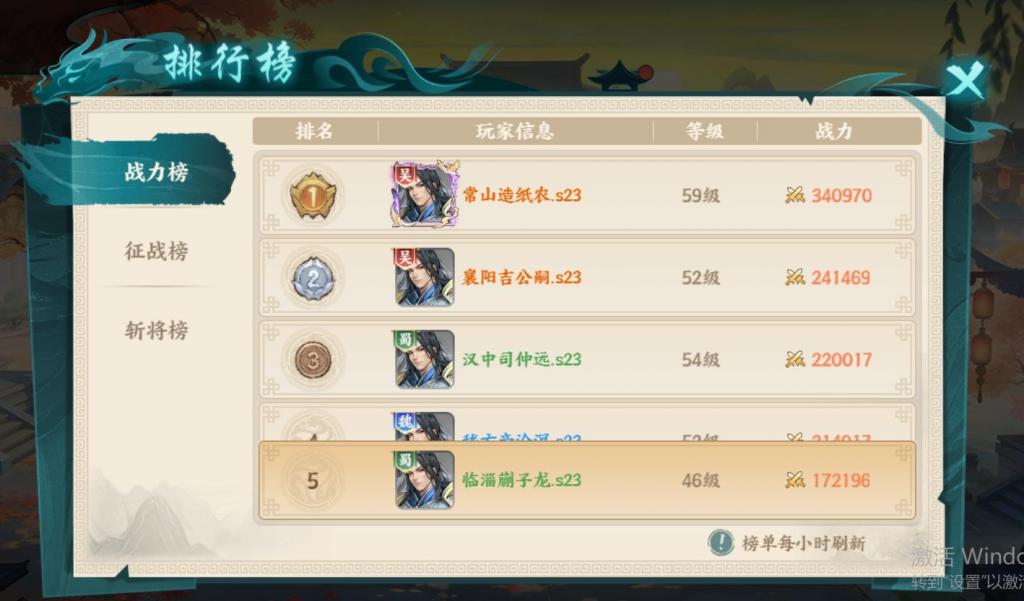The image size is (1024, 601).
Task: Open avatar of 临淄蒯子龙.s23
Action: 424,480
